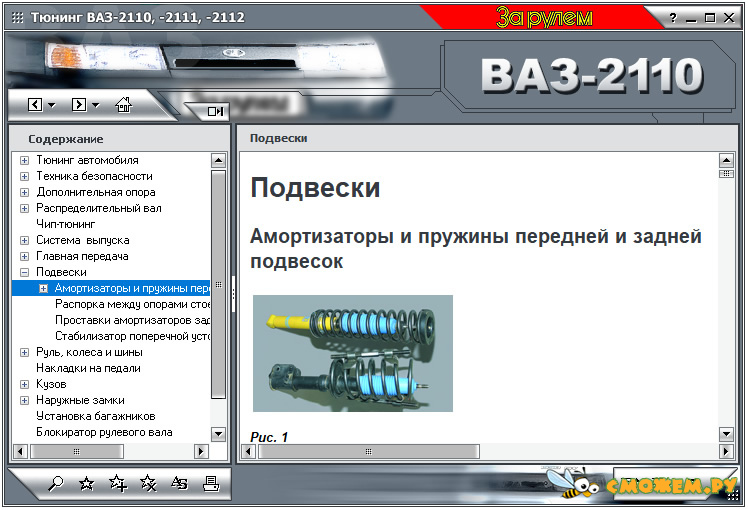Image resolution: width=748 pixels, height=510 pixels.
Task: Expand the Наружные замки node
Action: (24, 401)
